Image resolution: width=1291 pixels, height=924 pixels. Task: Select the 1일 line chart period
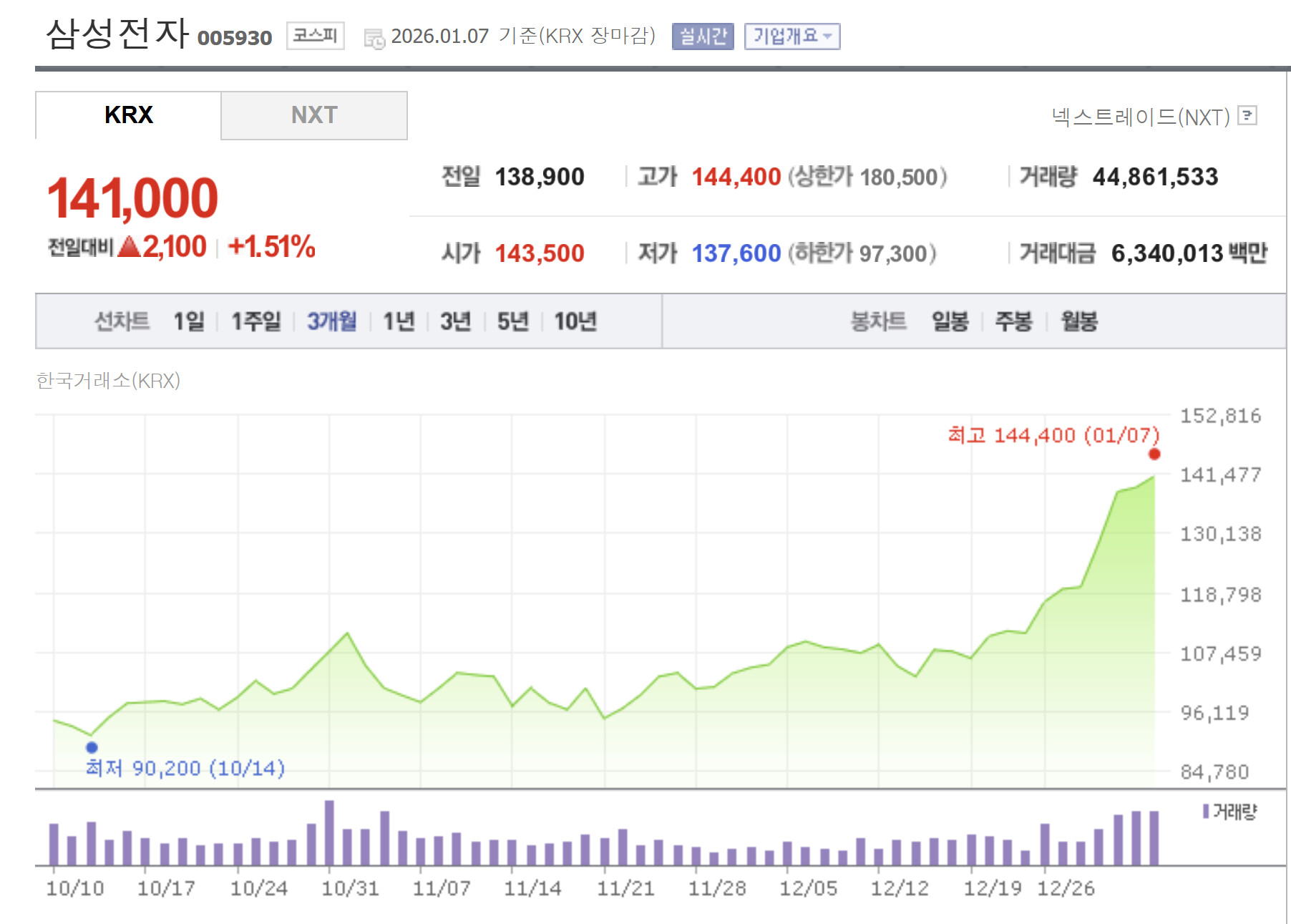[x=189, y=321]
